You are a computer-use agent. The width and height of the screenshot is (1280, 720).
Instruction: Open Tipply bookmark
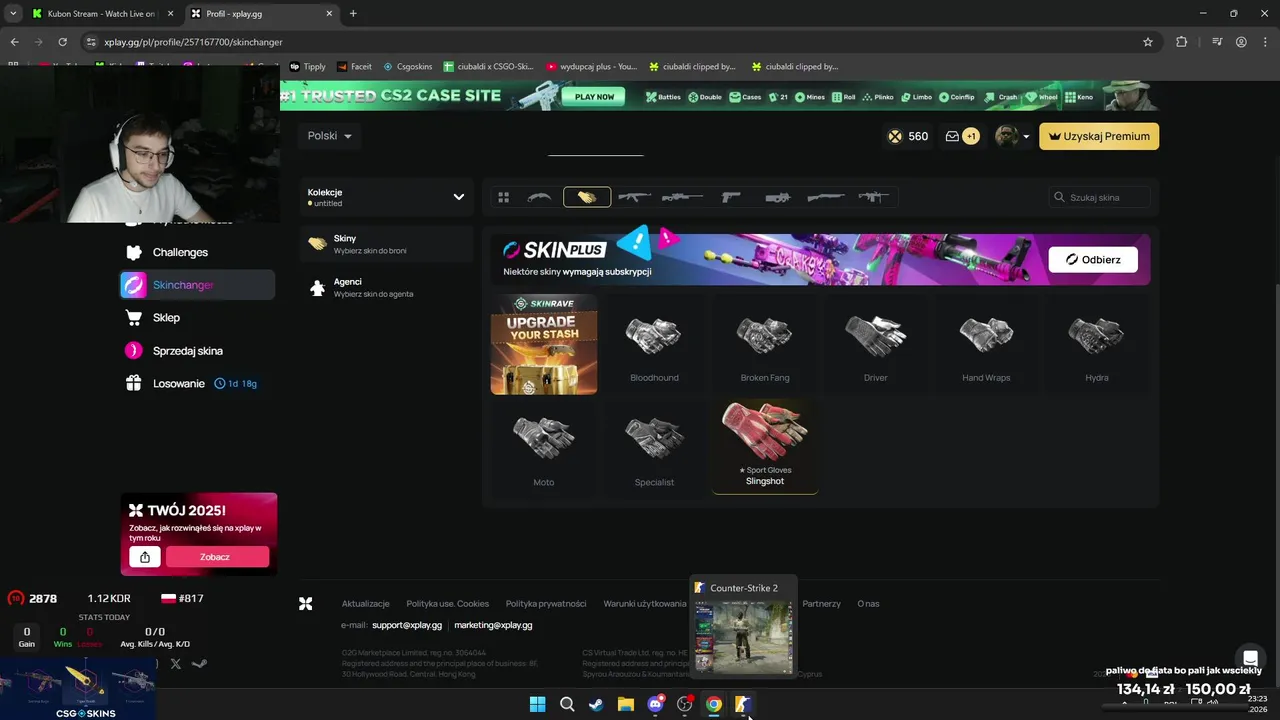(x=308, y=67)
